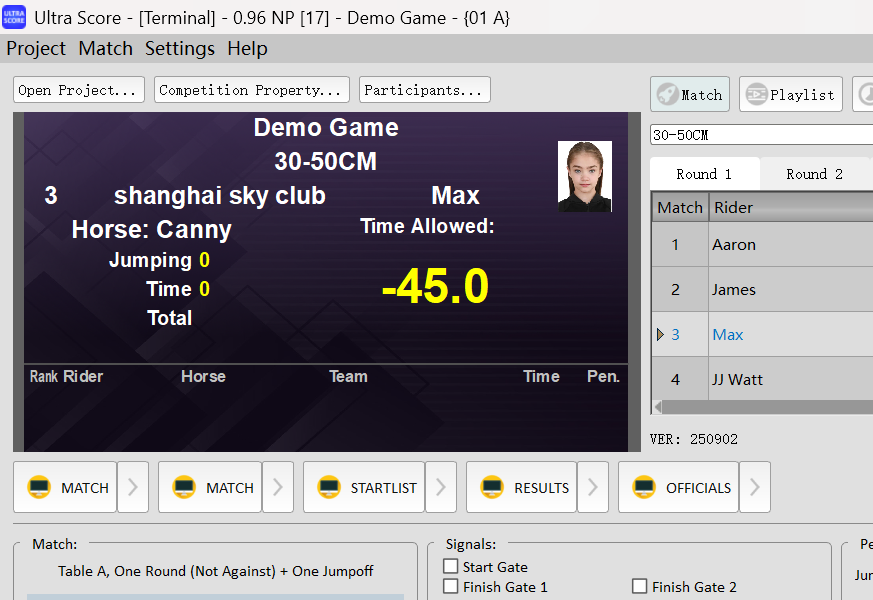Click the current-row arrow marker beside match 3
The image size is (873, 600).
click(660, 335)
